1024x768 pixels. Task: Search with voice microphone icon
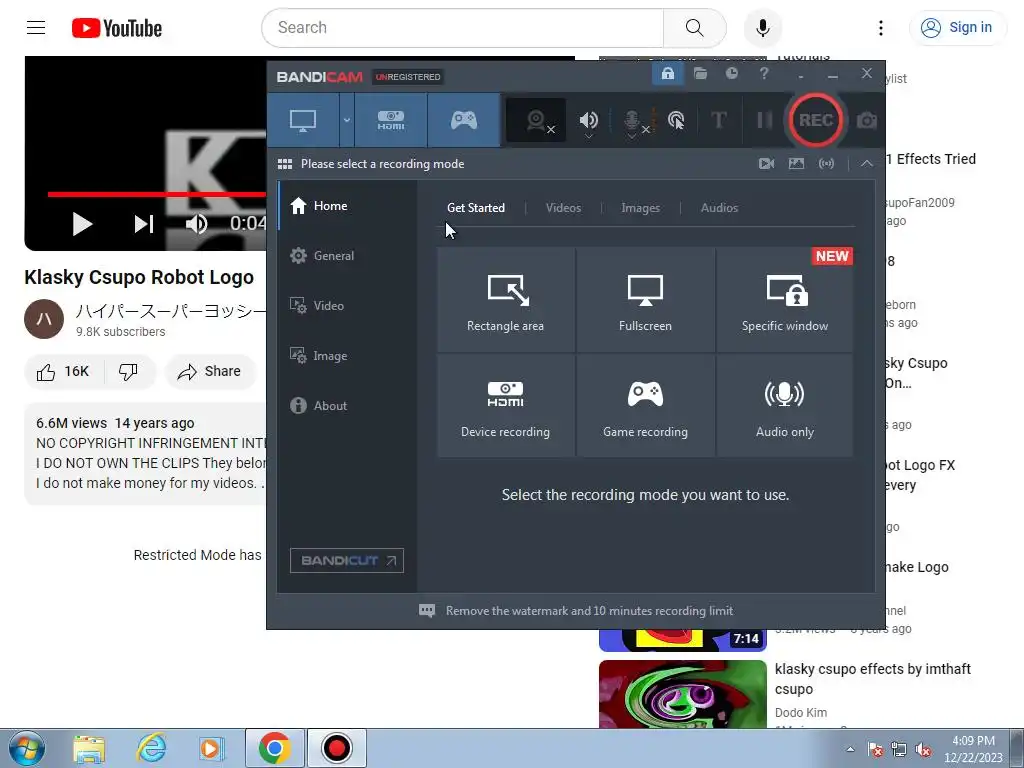tap(763, 27)
